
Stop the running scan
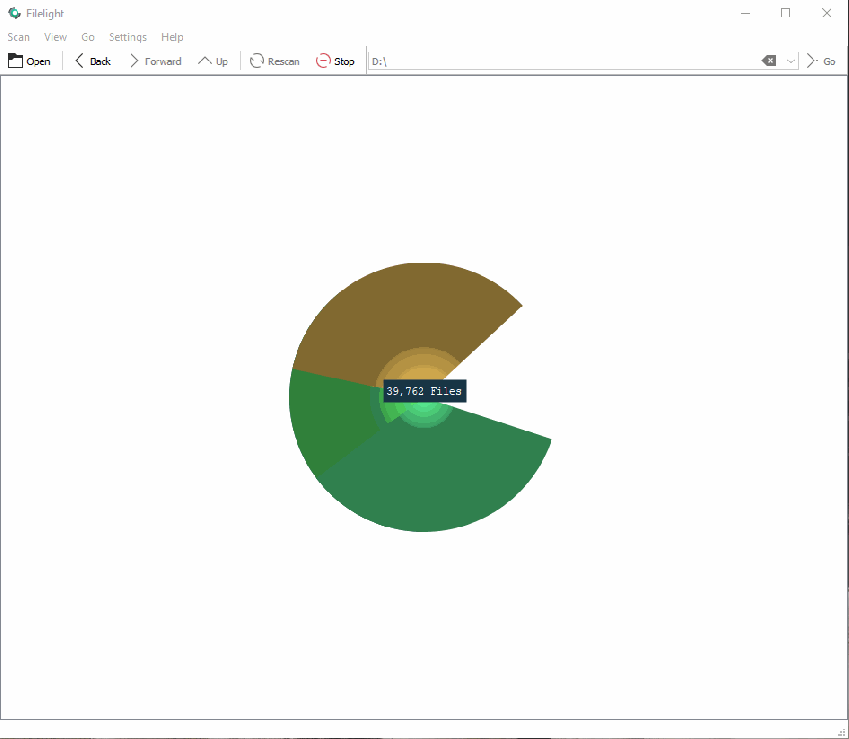click(x=335, y=61)
